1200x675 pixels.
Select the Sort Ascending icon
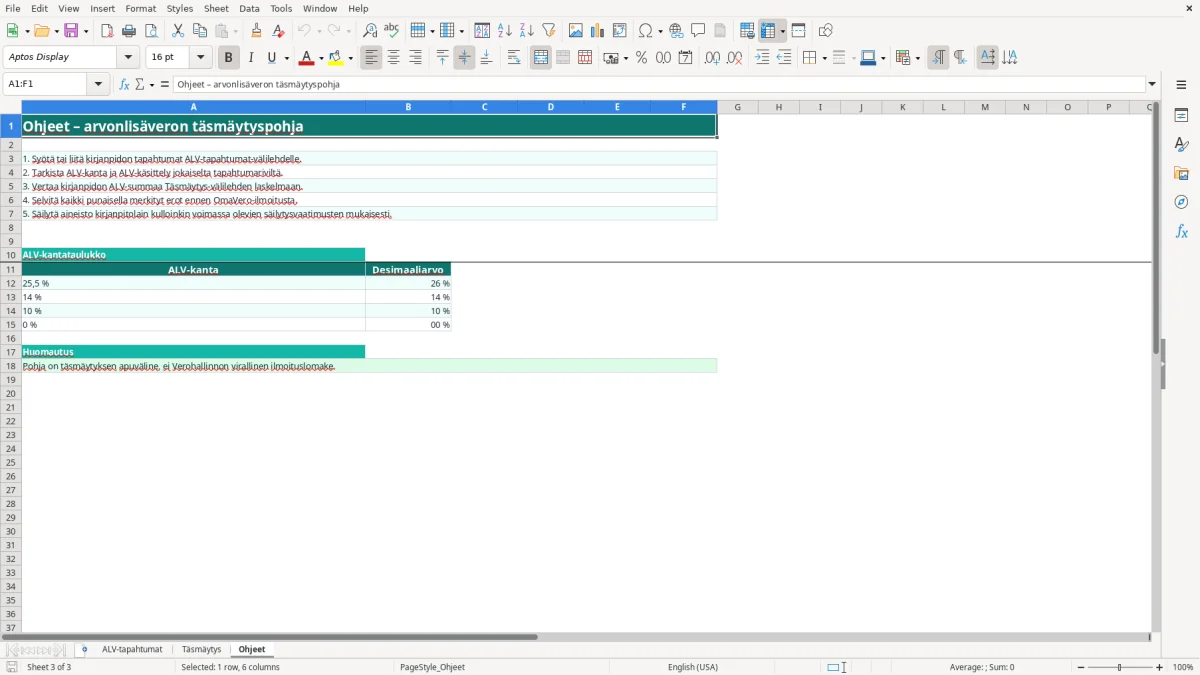point(505,31)
